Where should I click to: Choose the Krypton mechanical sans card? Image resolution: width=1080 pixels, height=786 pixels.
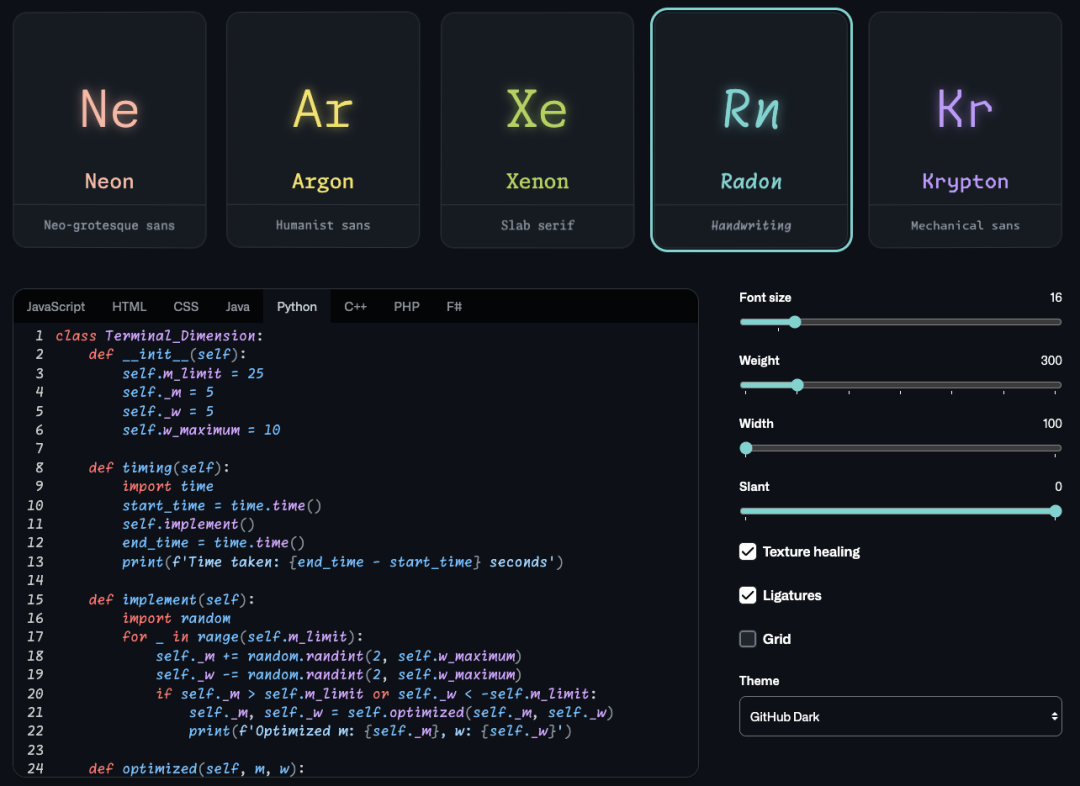[x=965, y=130]
